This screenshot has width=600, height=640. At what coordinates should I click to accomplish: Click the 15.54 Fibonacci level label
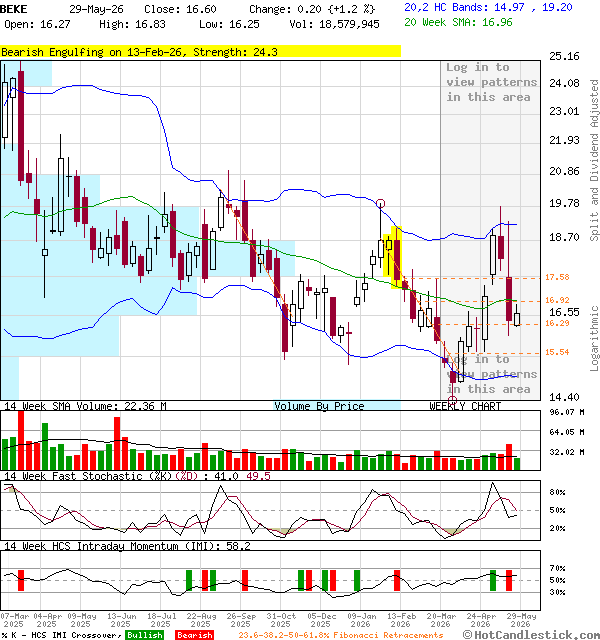[x=558, y=352]
